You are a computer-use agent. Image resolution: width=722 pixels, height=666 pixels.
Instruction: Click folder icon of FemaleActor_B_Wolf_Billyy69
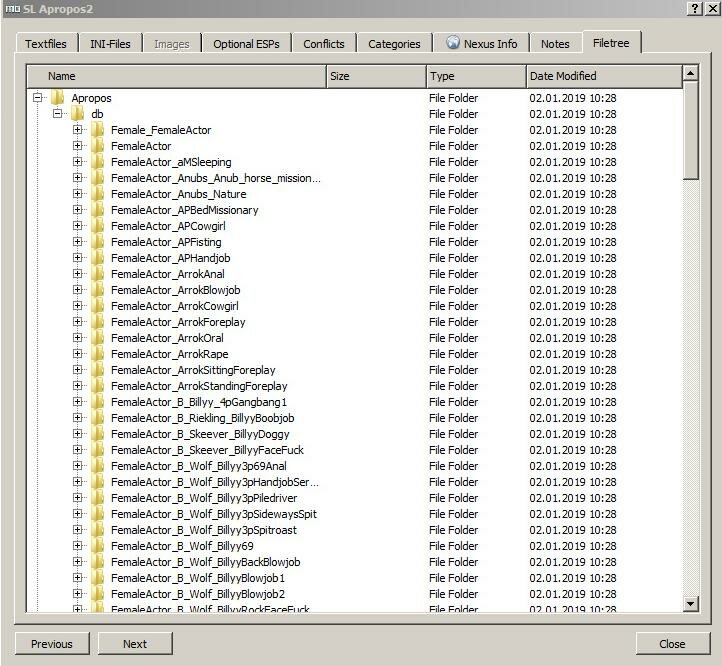pyautogui.click(x=97, y=546)
